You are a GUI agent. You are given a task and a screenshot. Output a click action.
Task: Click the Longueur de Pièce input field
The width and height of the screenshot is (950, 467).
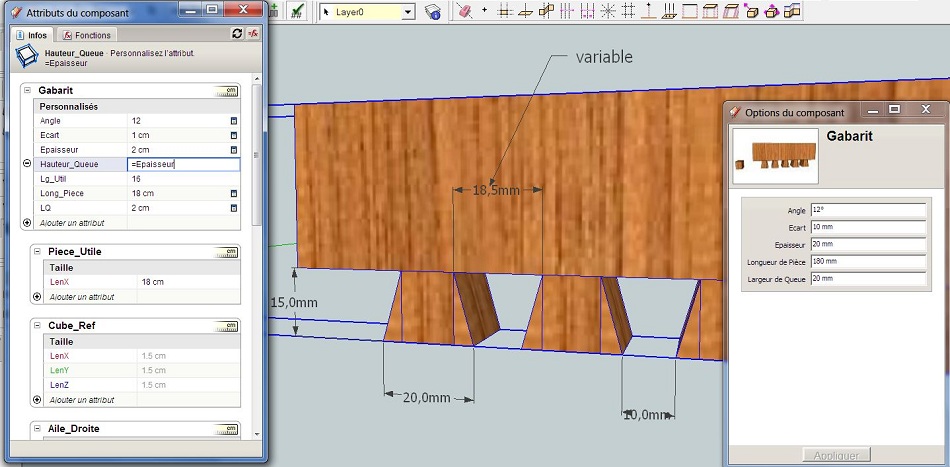click(868, 261)
